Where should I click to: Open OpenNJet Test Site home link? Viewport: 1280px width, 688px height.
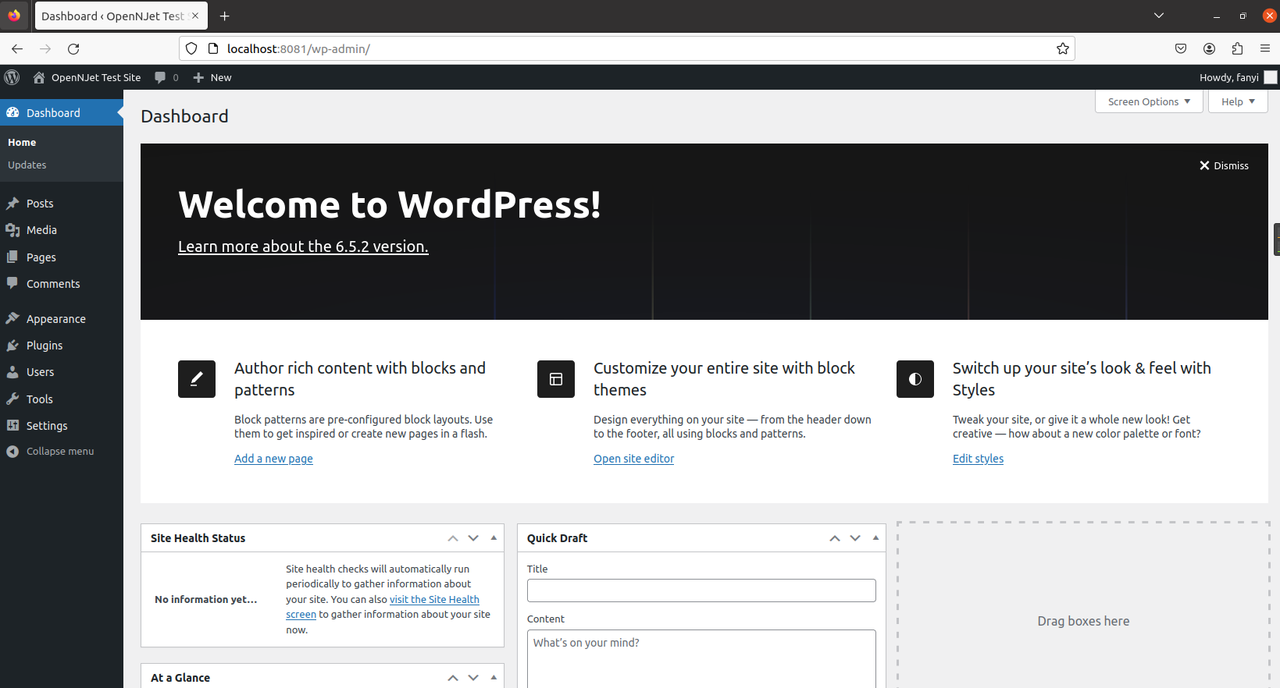[x=87, y=77]
